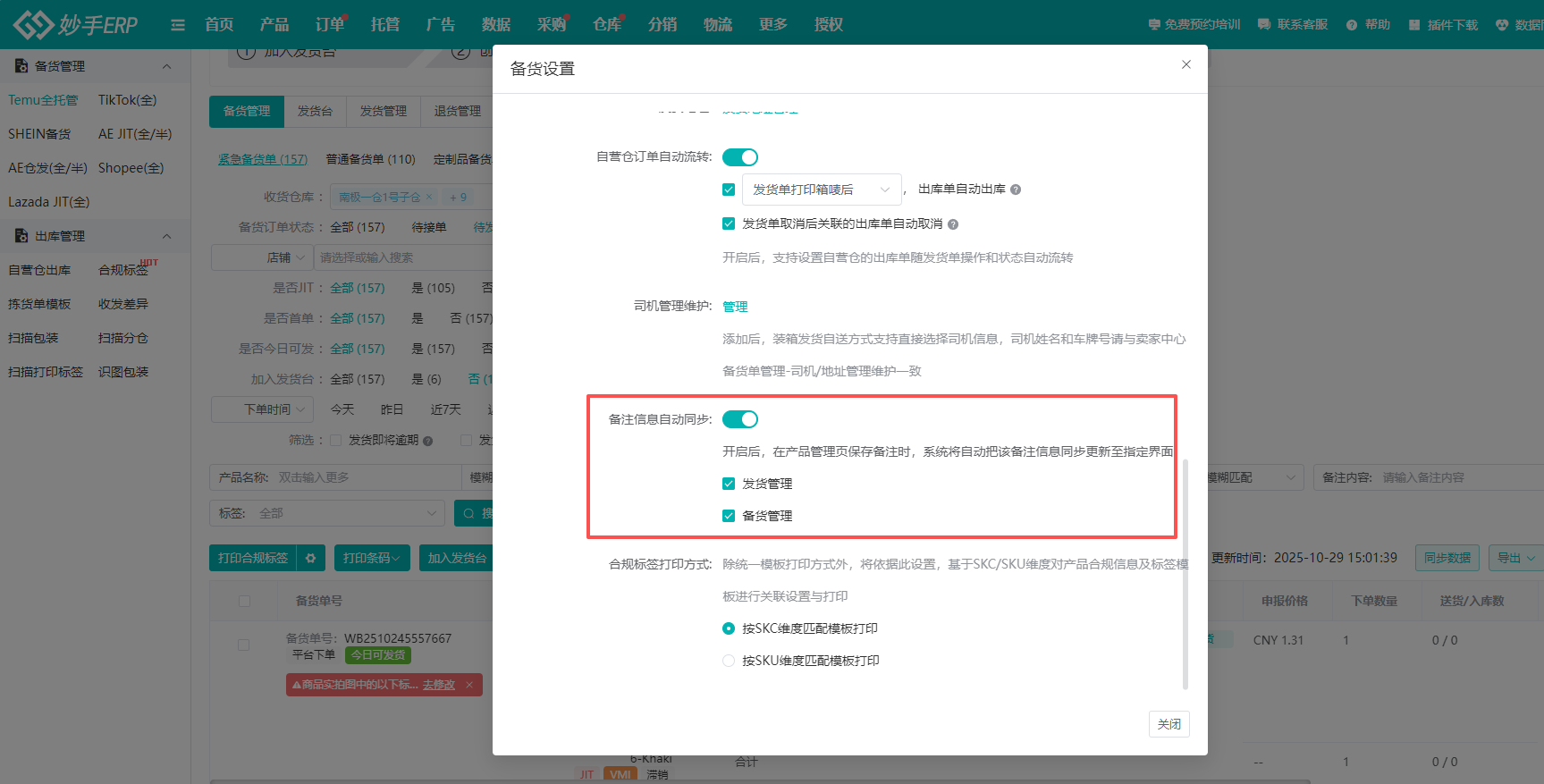Click the 店铺 search input field
Image resolution: width=1544 pixels, height=784 pixels.
tap(404, 257)
